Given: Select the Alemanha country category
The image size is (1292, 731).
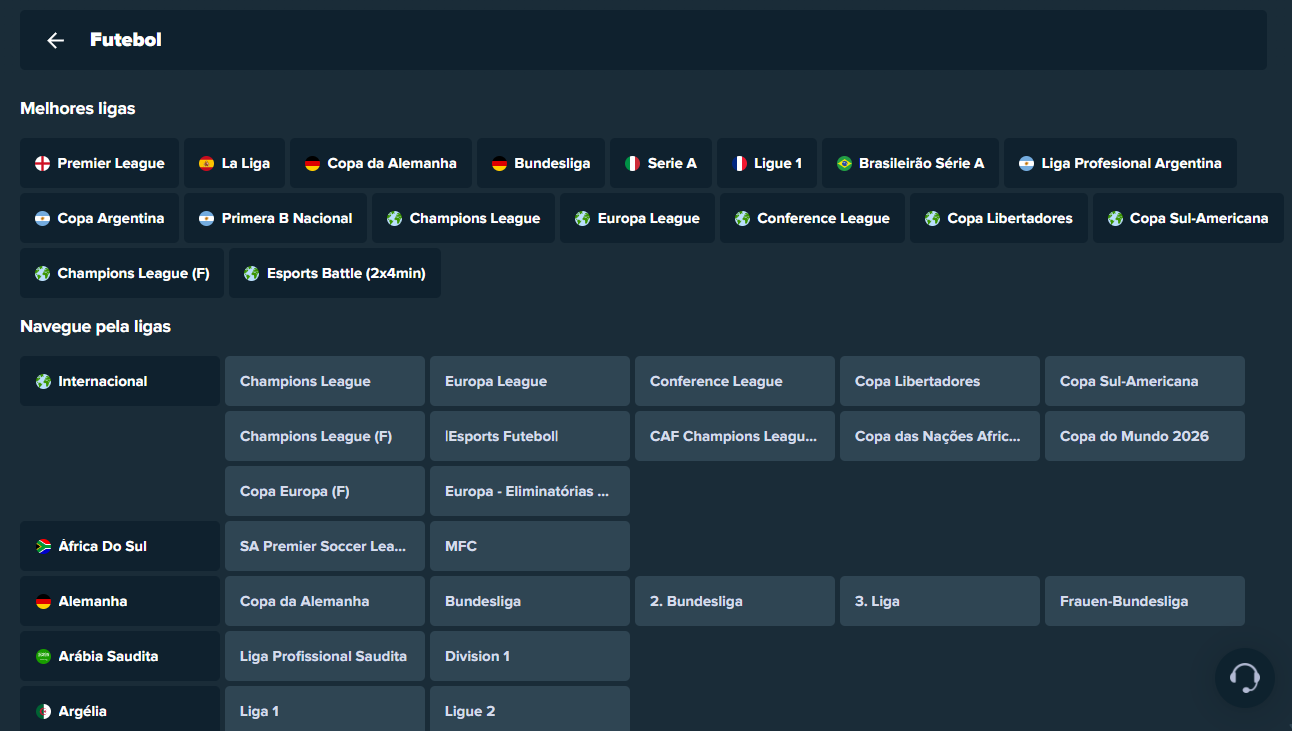Looking at the screenshot, I should (x=120, y=601).
